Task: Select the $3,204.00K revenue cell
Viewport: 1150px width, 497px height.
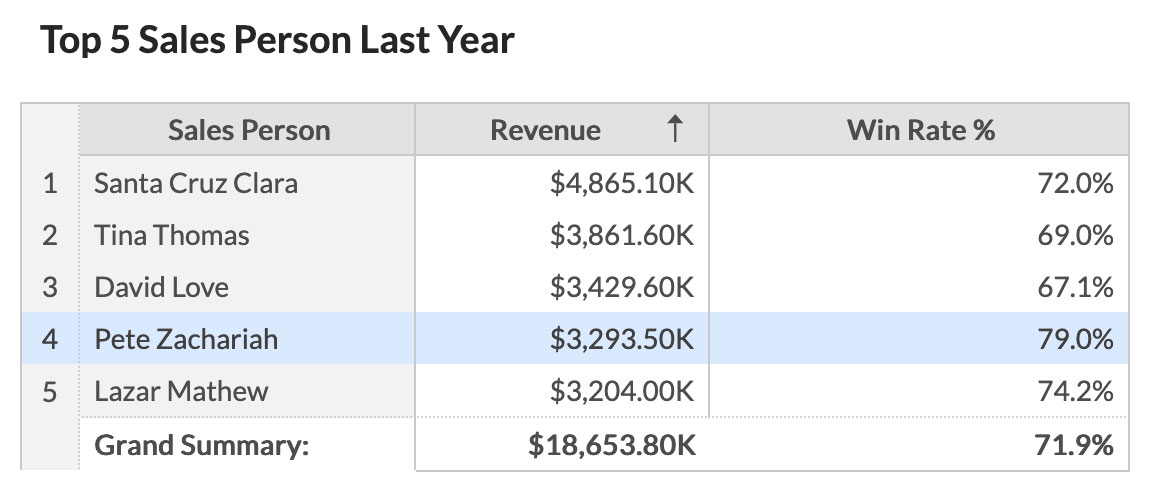Action: 621,391
